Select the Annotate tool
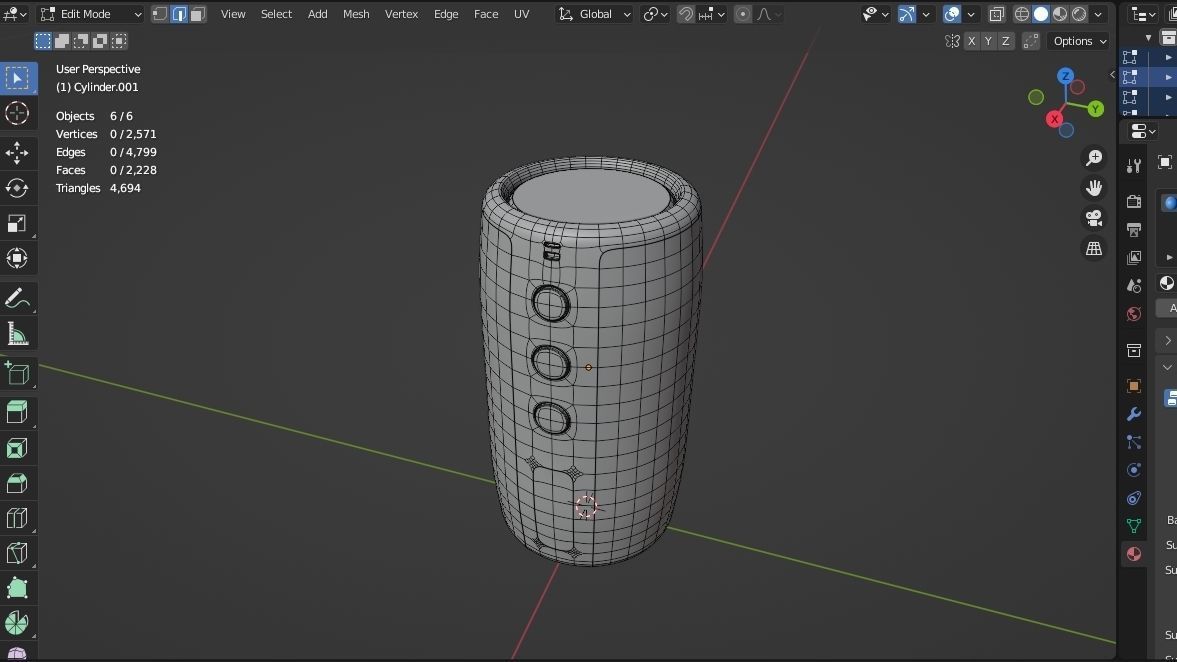 [17, 299]
